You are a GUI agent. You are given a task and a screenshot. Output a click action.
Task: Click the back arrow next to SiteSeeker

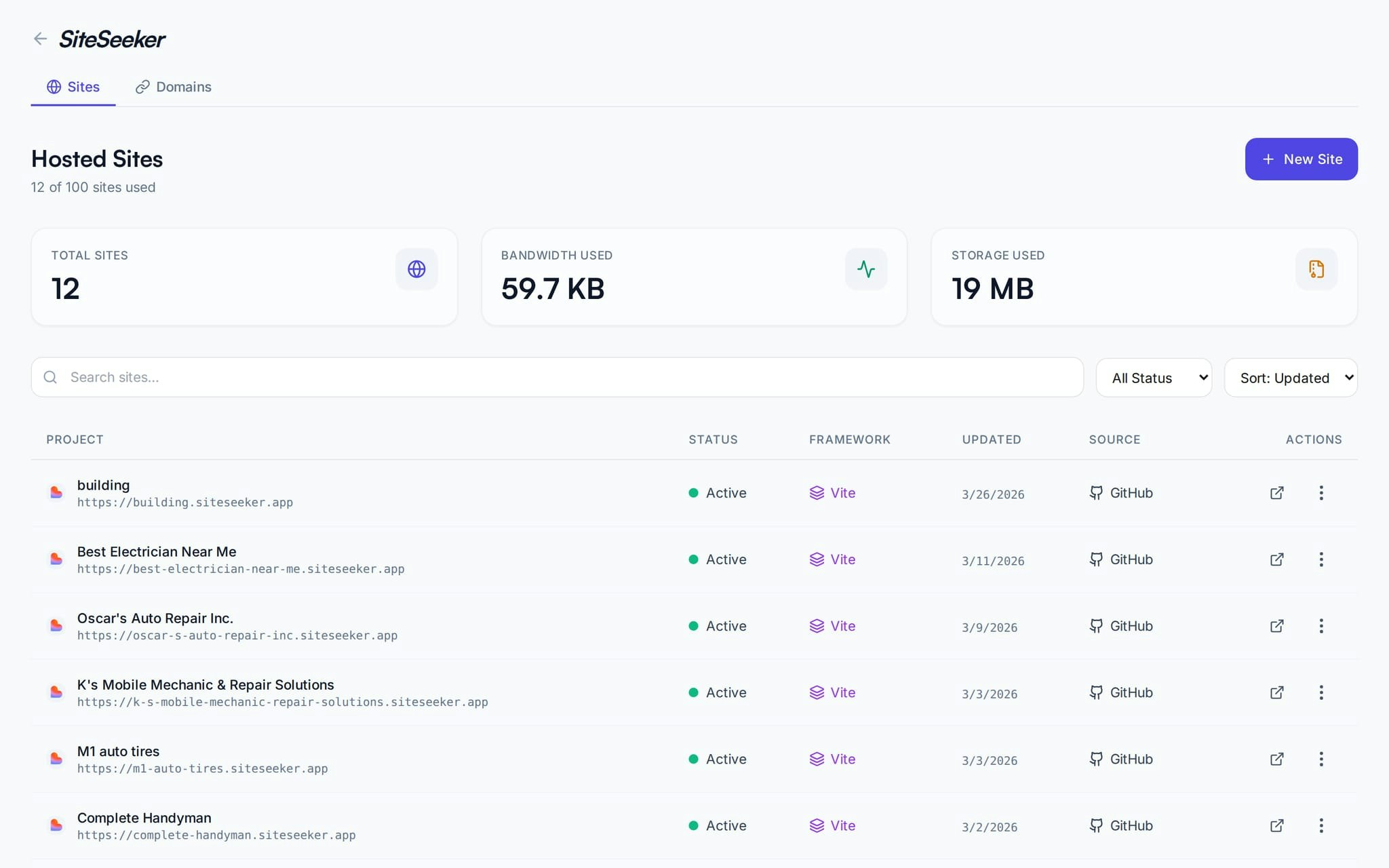point(40,38)
